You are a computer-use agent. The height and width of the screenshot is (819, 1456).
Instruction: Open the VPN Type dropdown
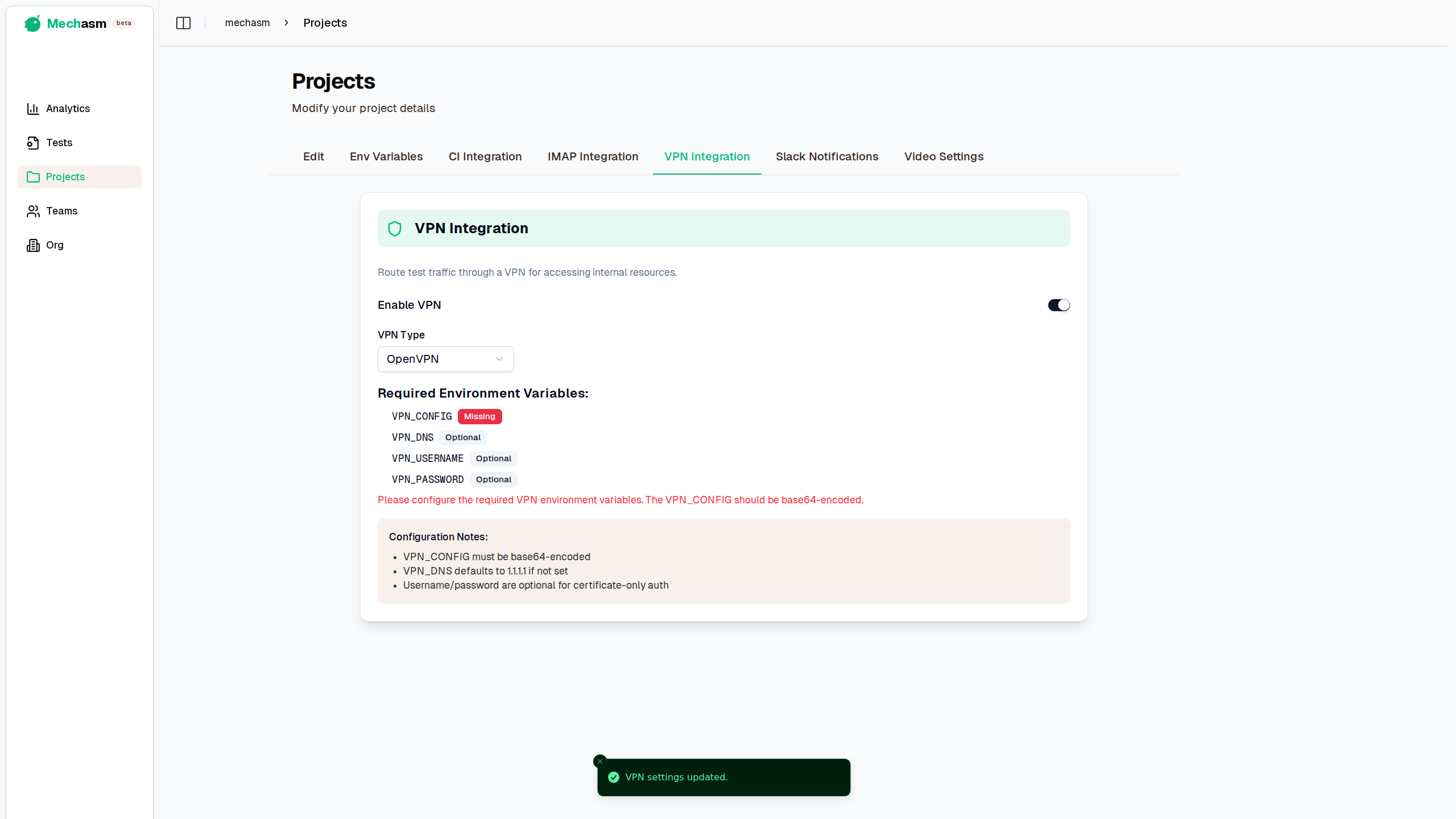click(x=445, y=359)
